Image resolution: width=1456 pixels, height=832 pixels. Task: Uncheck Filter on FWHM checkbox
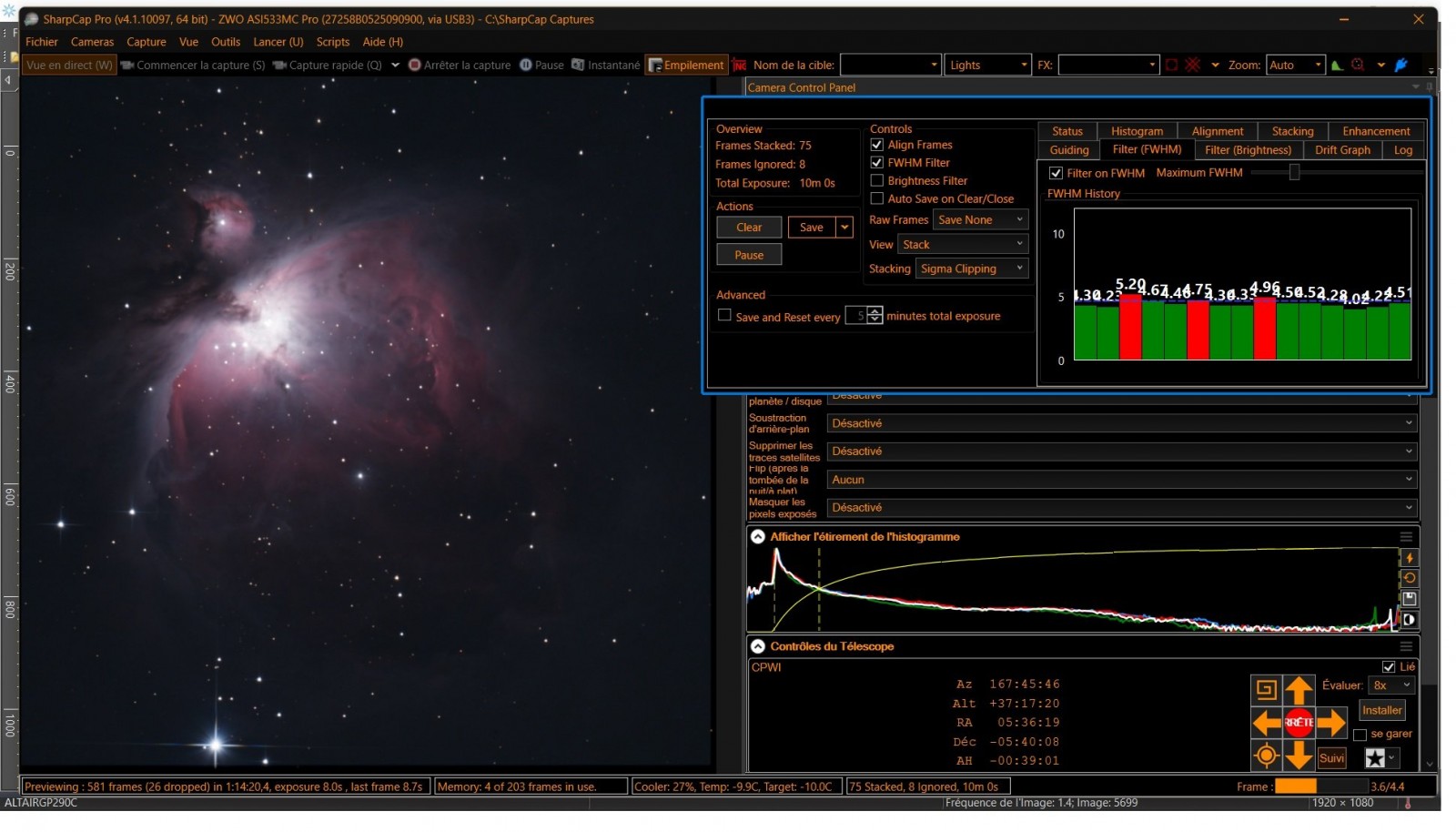[x=1056, y=173]
